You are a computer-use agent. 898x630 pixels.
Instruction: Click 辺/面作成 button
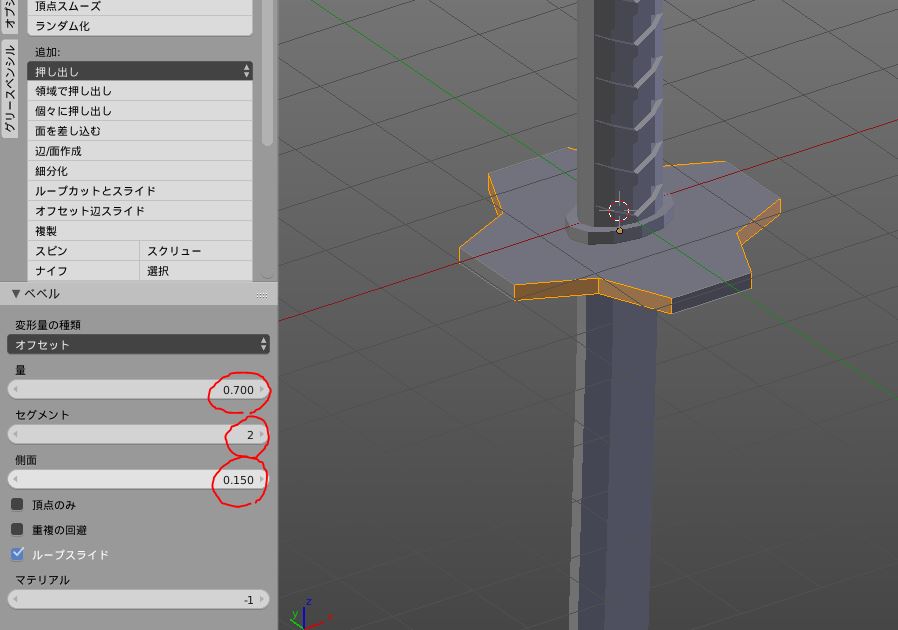tap(140, 151)
